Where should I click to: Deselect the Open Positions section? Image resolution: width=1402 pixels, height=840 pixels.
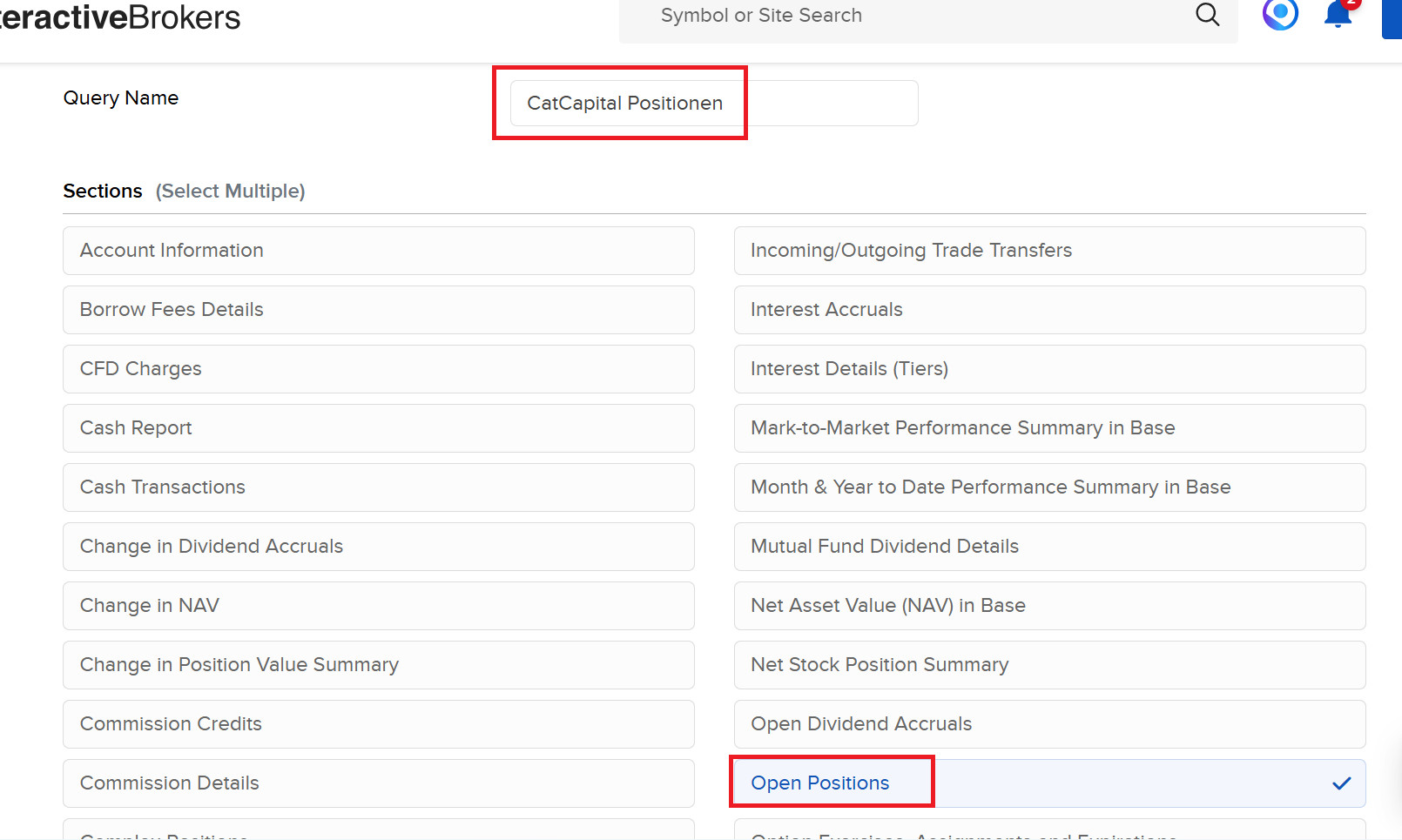[x=1049, y=783]
